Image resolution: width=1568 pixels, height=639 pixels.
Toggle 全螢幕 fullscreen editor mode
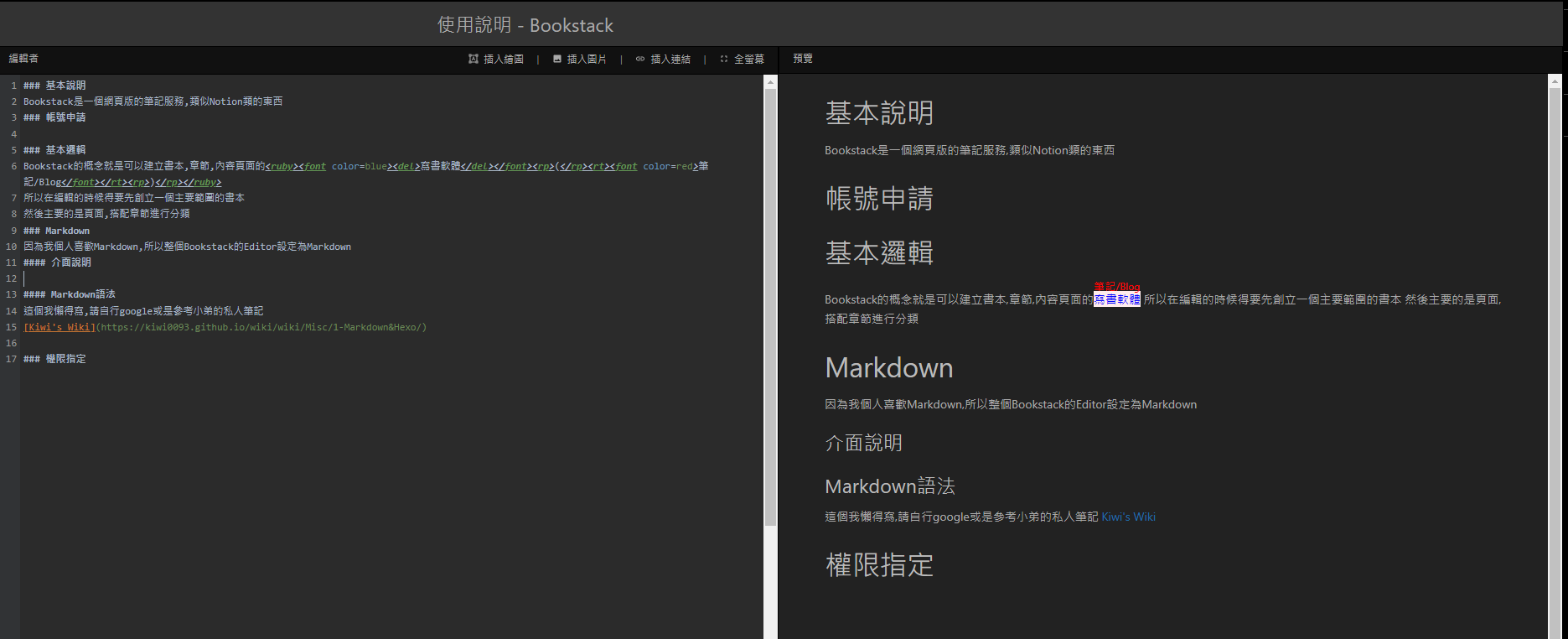742,59
